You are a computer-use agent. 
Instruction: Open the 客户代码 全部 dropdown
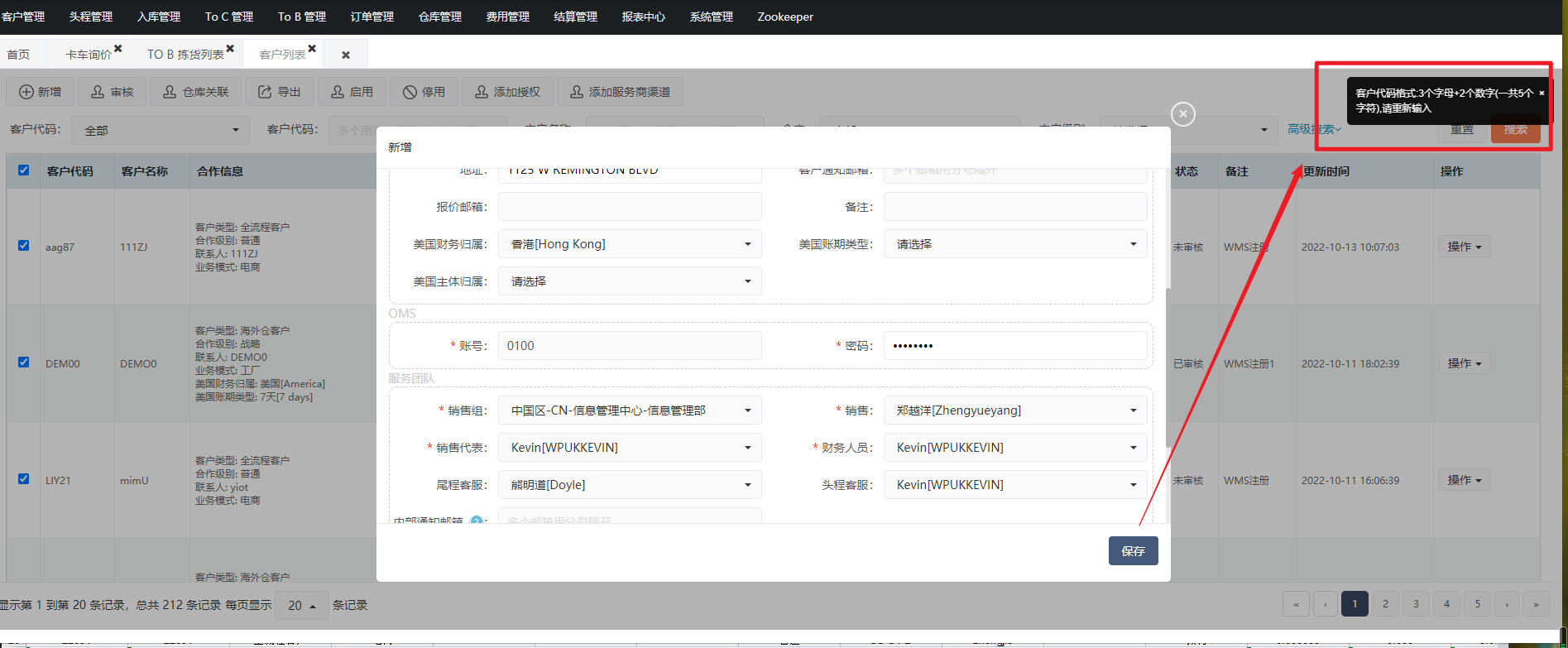161,130
